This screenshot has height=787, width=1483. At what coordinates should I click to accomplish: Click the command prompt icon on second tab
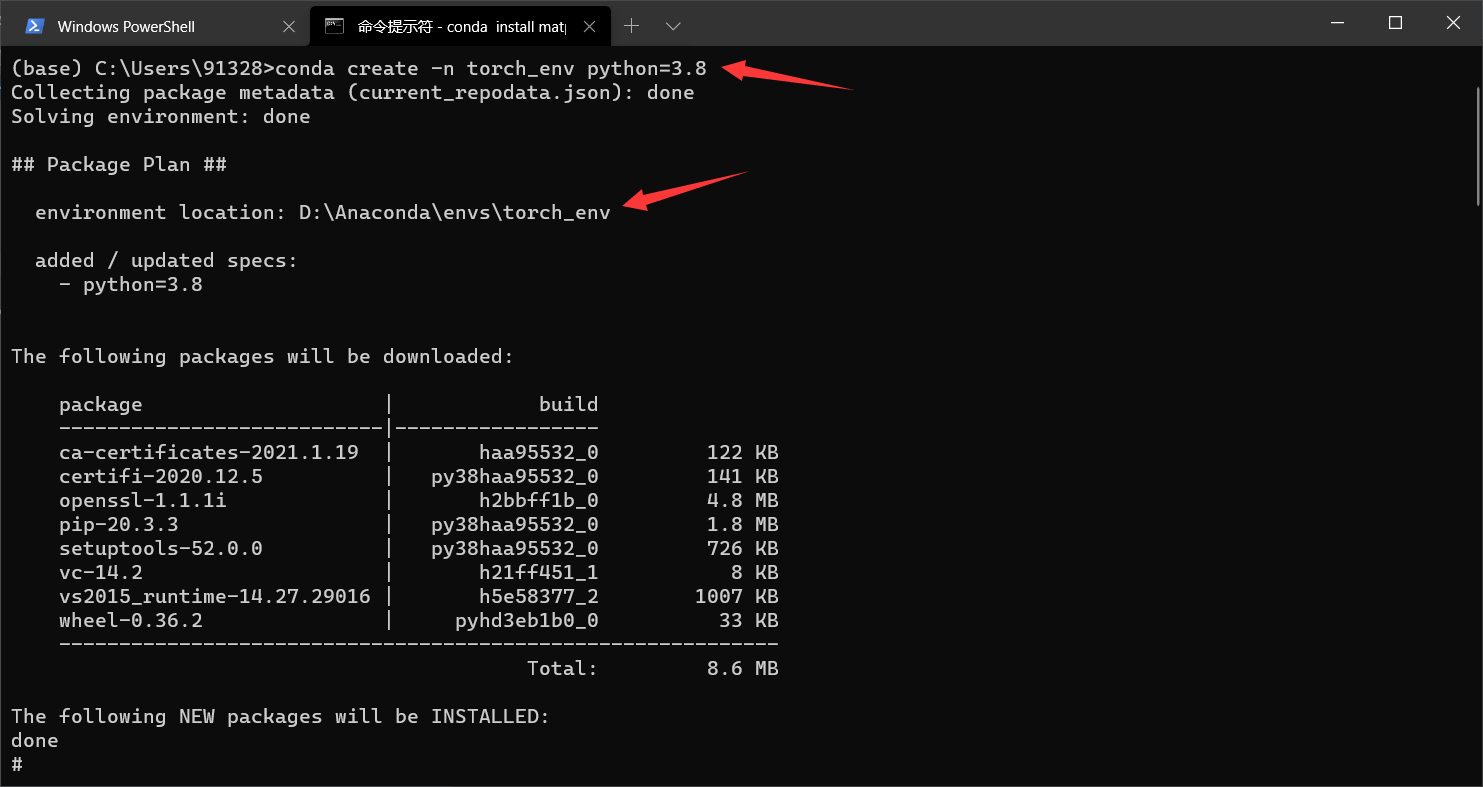335,27
